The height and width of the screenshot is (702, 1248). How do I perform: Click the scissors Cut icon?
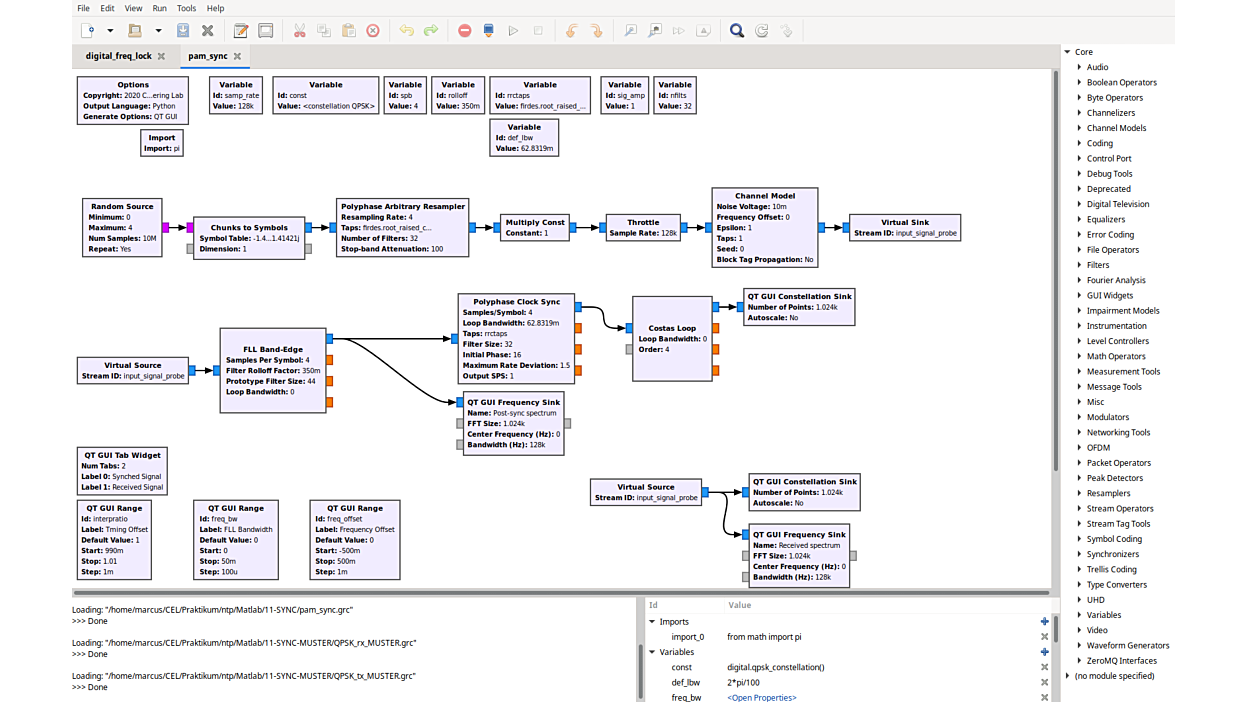coord(299,31)
